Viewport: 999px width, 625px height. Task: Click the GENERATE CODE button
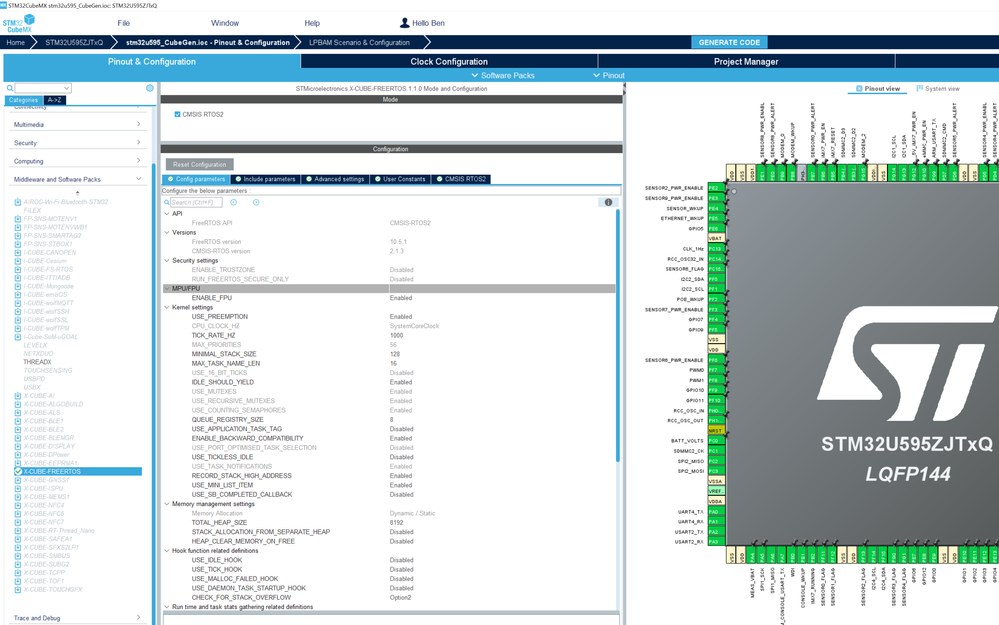tap(729, 42)
